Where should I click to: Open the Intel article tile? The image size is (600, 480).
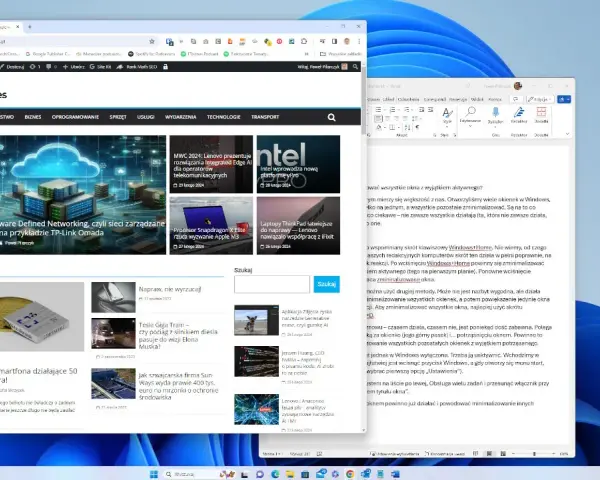pyautogui.click(x=298, y=164)
